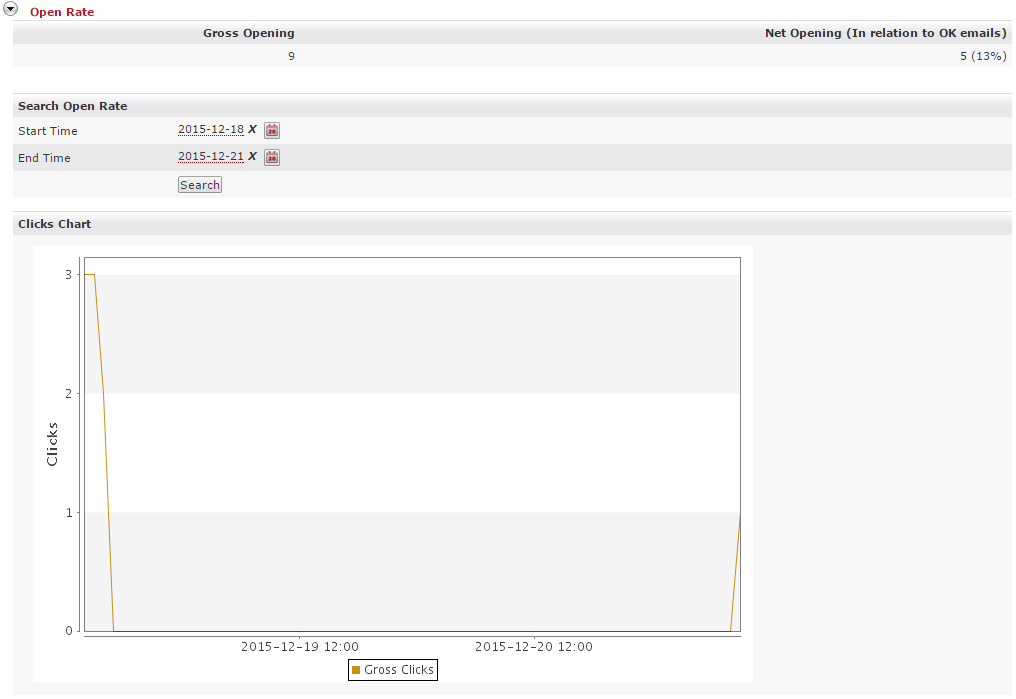Click the Gross Clicks legend label

click(399, 670)
